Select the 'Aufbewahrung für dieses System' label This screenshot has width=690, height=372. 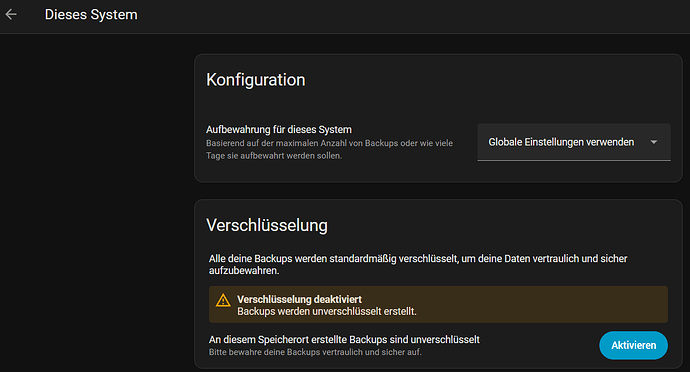click(x=279, y=129)
